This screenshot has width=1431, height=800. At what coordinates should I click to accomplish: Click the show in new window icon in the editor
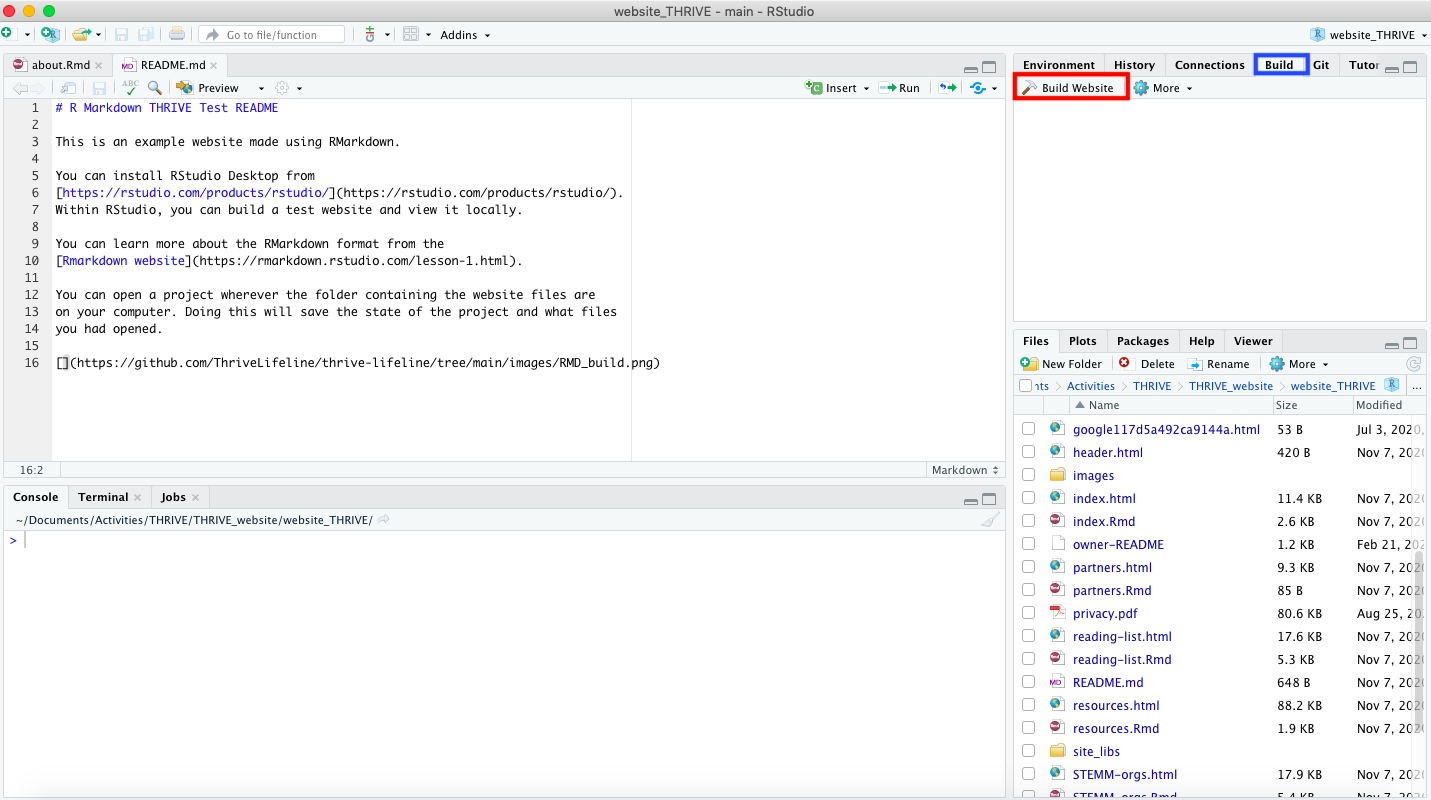coord(68,88)
